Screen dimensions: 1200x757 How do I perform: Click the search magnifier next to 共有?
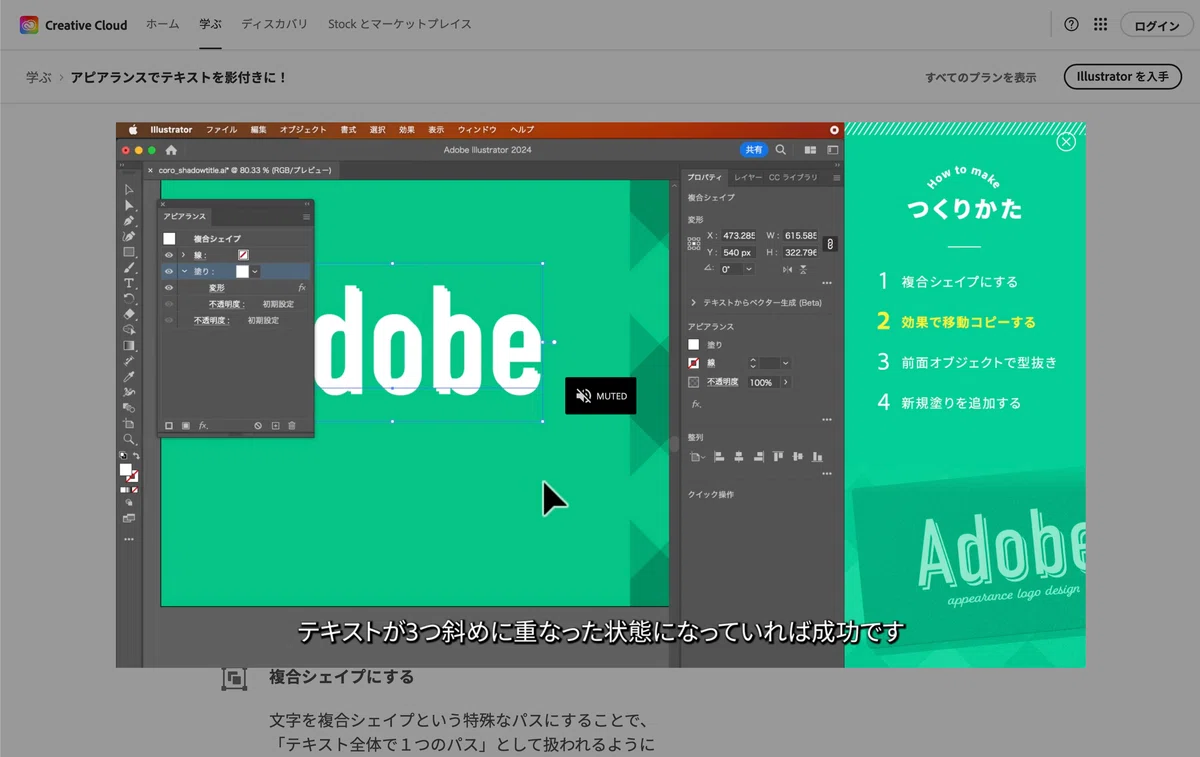781,150
